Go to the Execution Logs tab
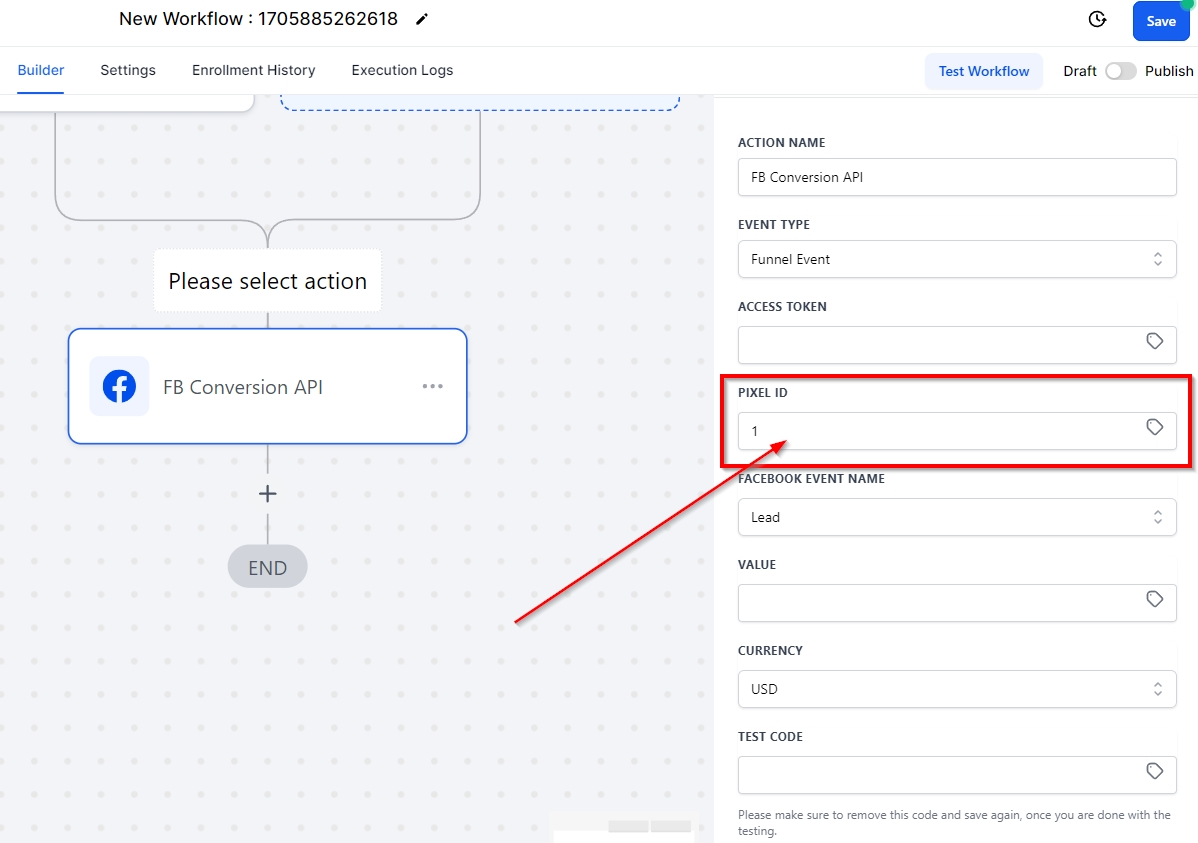1198x843 pixels. point(402,70)
